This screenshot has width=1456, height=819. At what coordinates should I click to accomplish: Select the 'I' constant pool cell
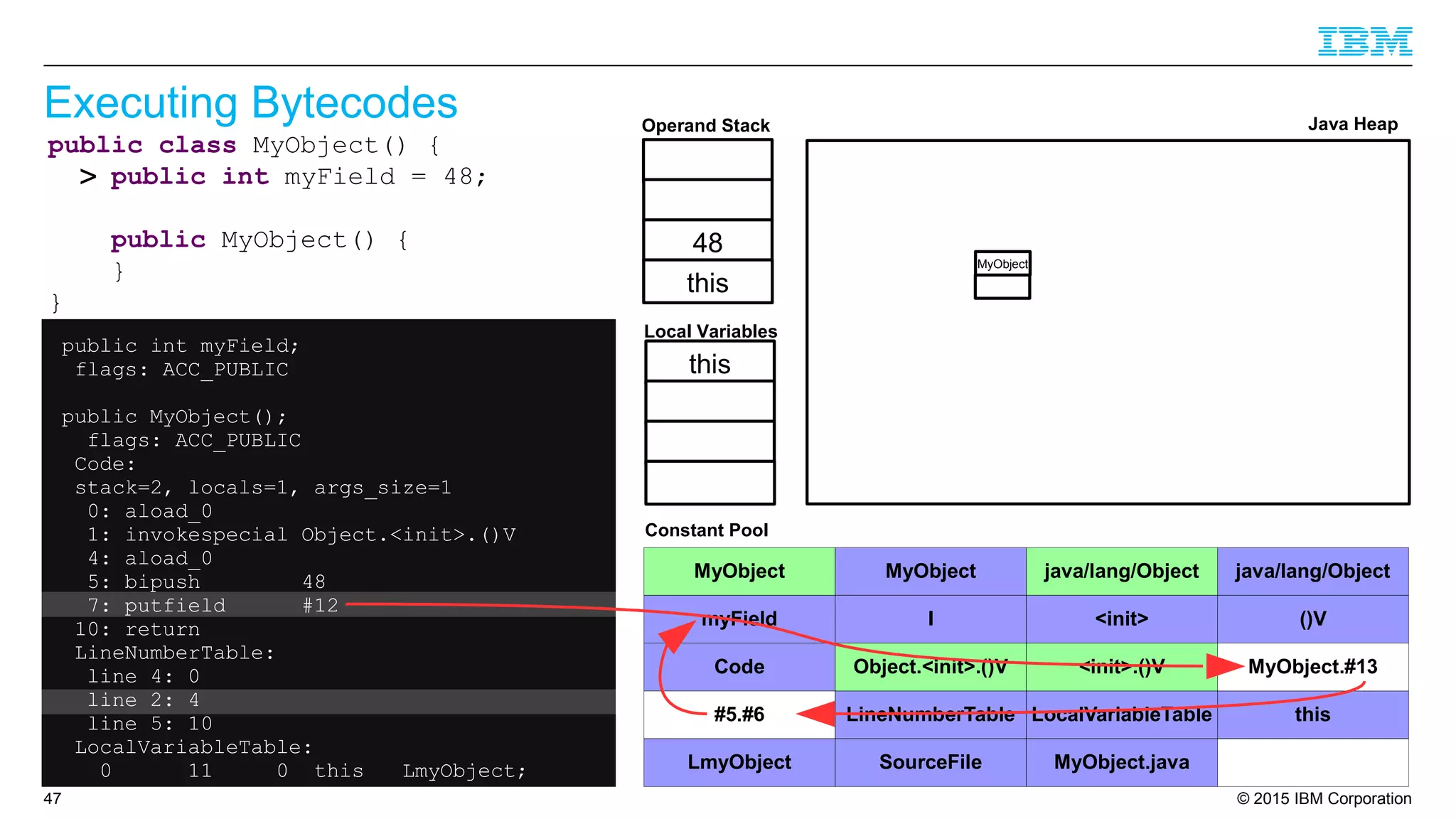[930, 619]
